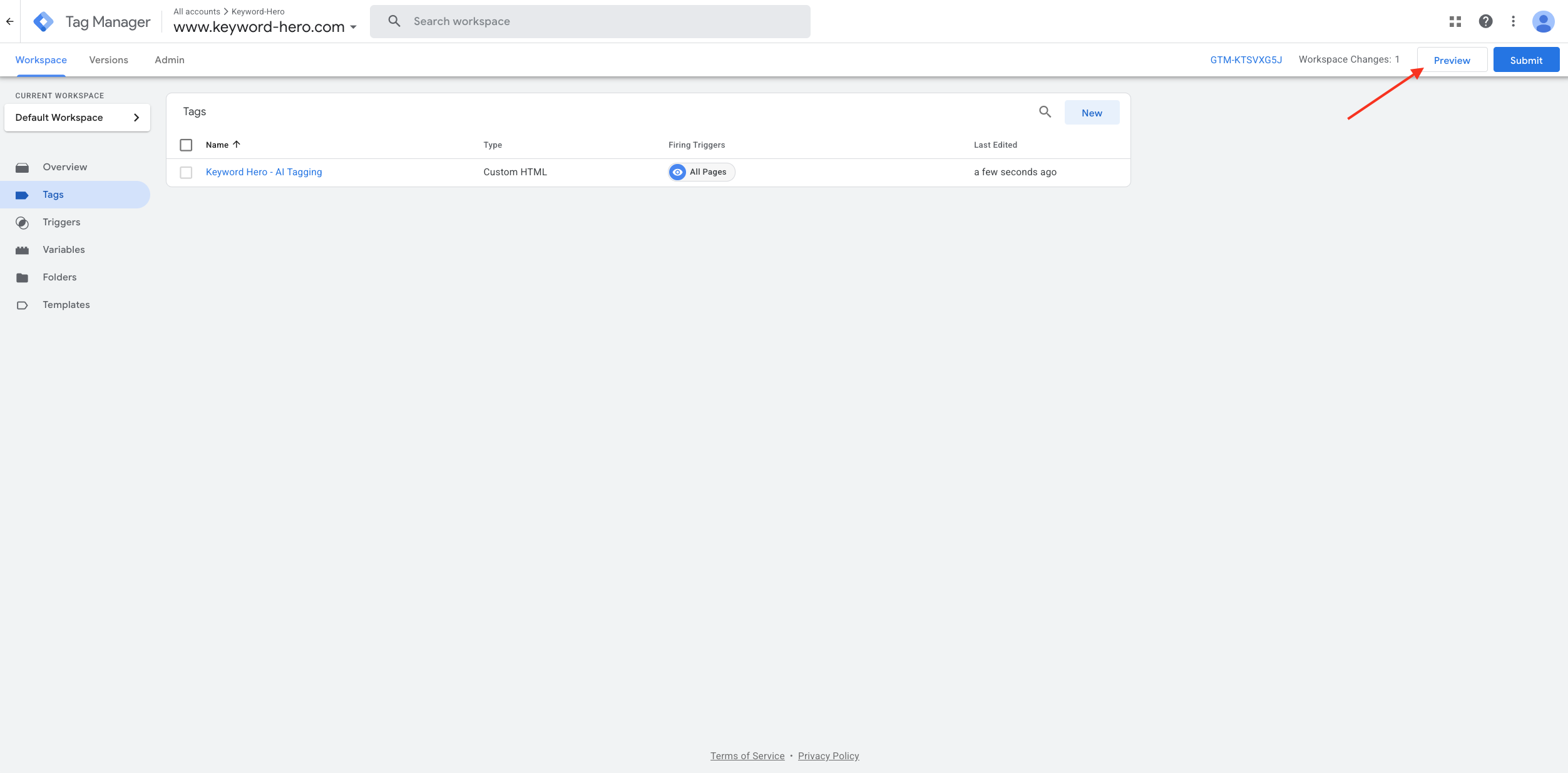This screenshot has height=773, width=1568.
Task: Switch to the Versions tab
Action: 108,60
